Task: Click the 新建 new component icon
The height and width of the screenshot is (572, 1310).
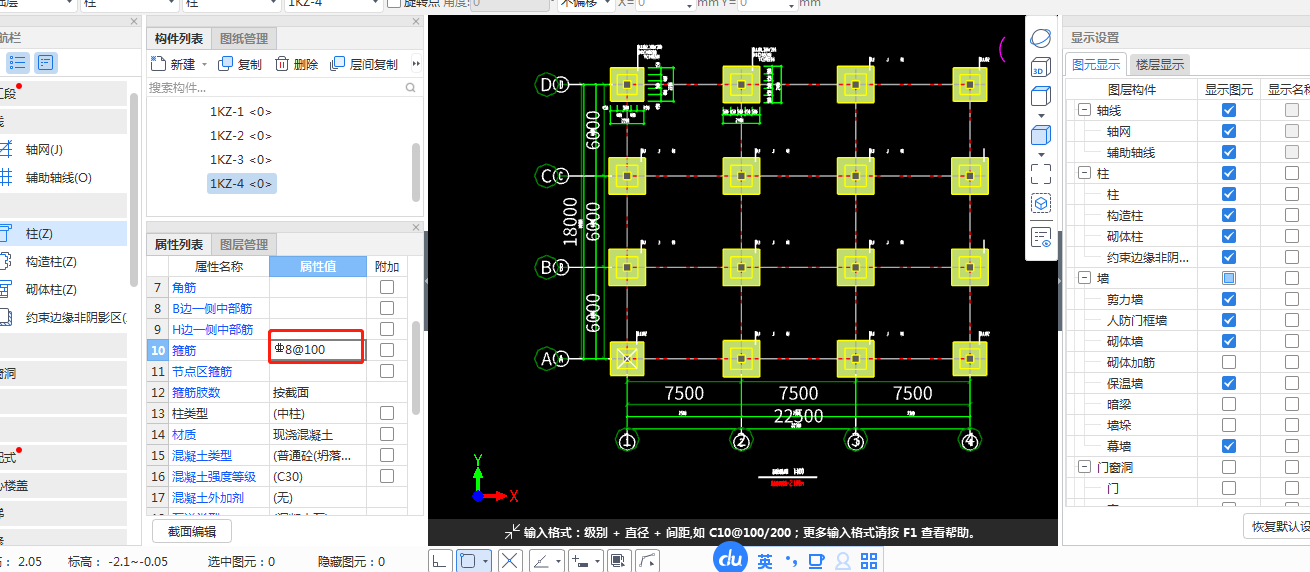Action: [x=157, y=64]
